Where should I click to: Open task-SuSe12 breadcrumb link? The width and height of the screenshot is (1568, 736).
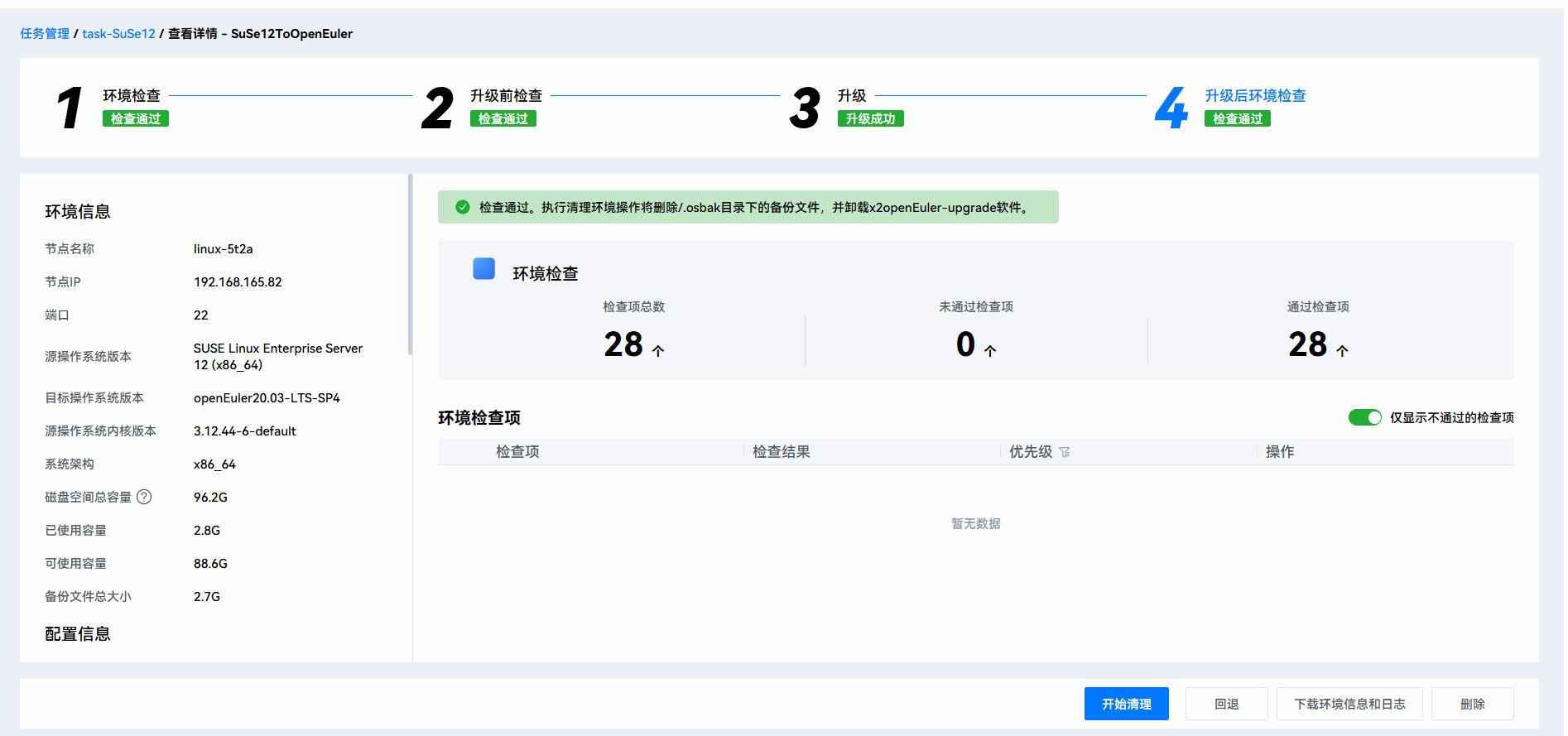(x=118, y=34)
